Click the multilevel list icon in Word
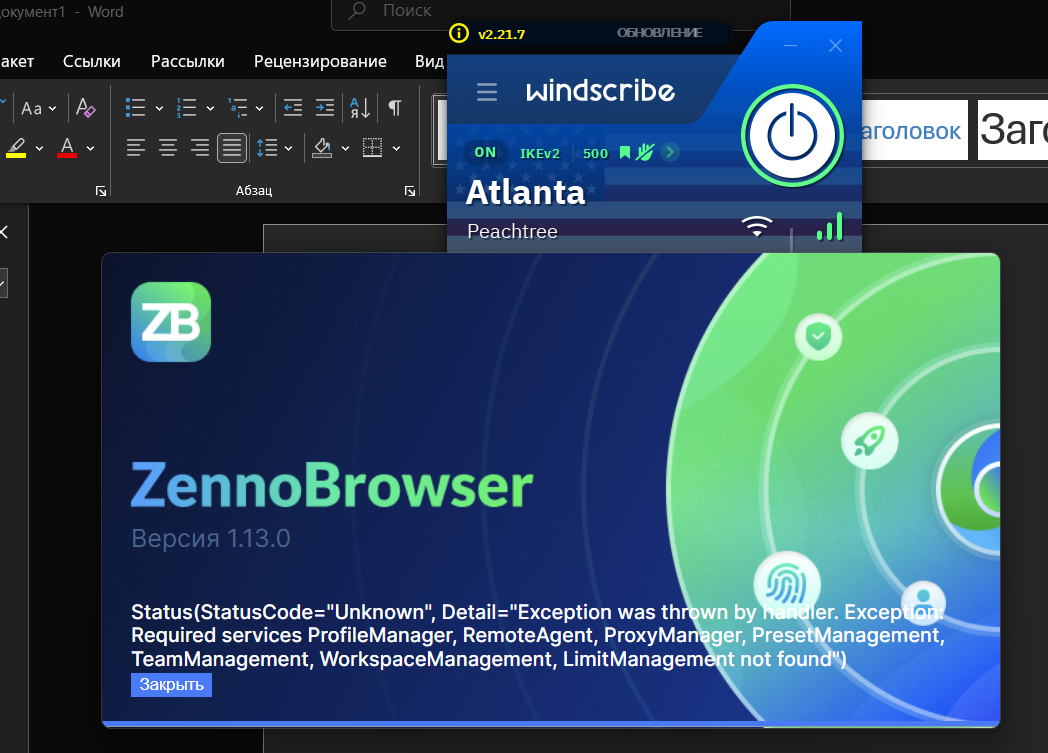The image size is (1048, 753). [237, 108]
